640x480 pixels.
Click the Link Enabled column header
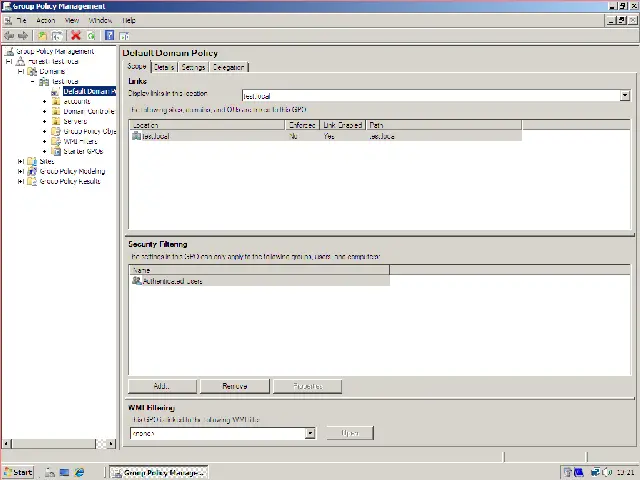[x=342, y=125]
